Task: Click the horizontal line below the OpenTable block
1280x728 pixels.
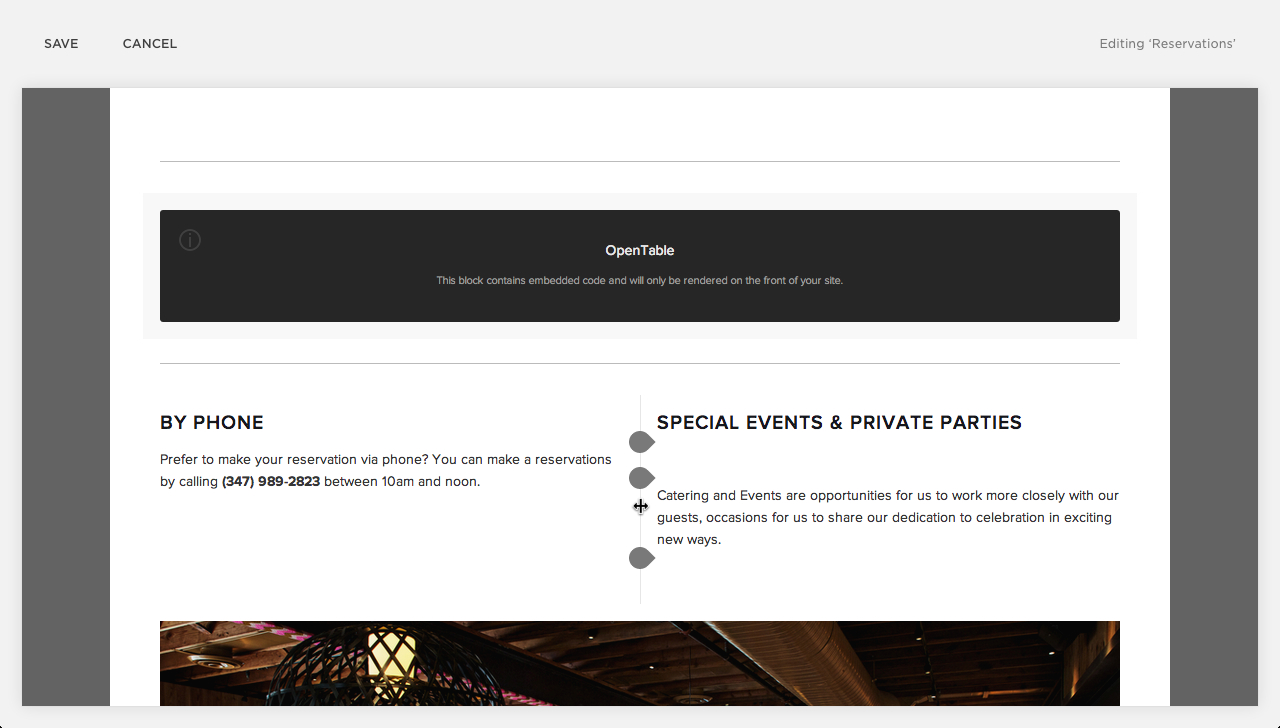Action: 640,363
